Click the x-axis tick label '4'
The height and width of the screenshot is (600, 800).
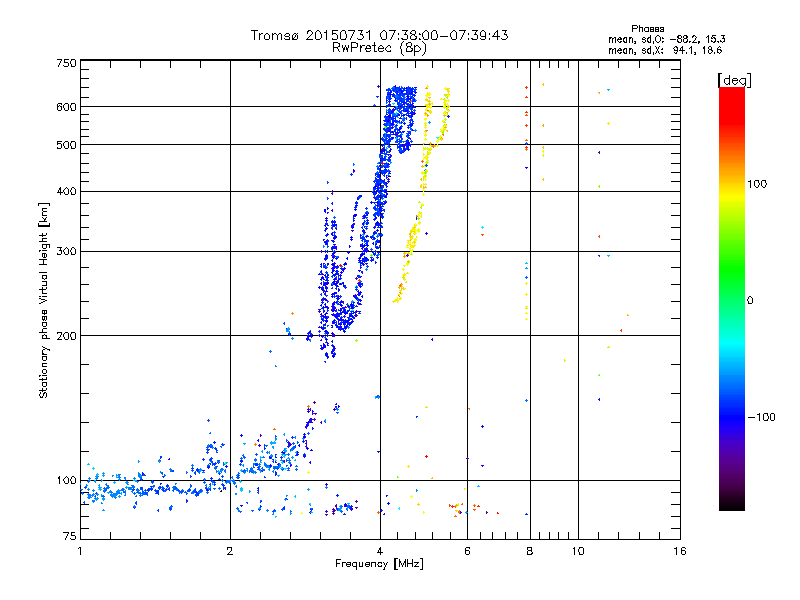point(380,551)
